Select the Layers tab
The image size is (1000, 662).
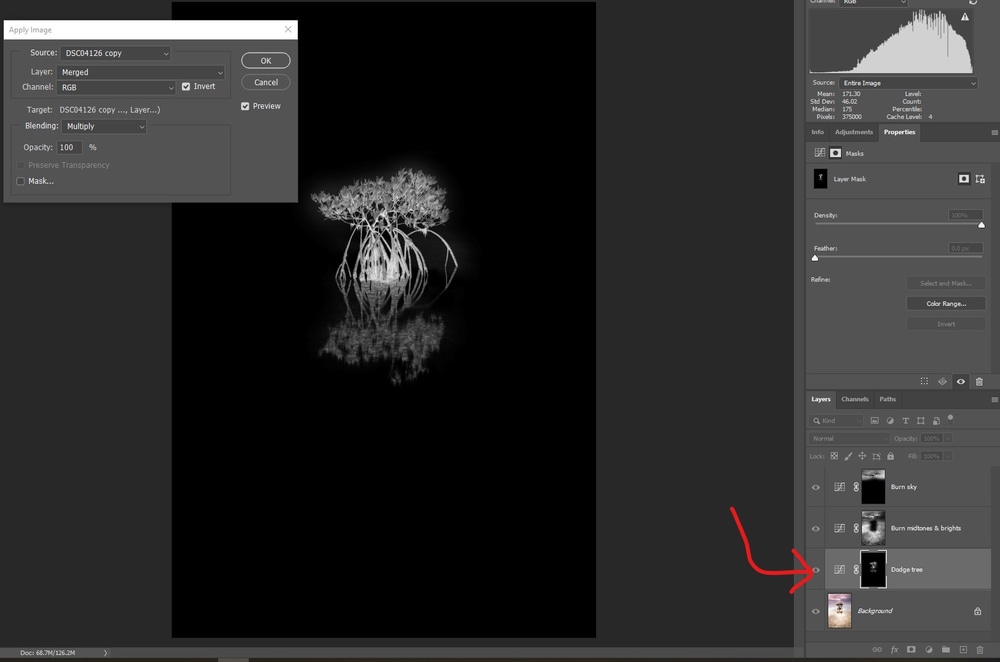[x=821, y=399]
